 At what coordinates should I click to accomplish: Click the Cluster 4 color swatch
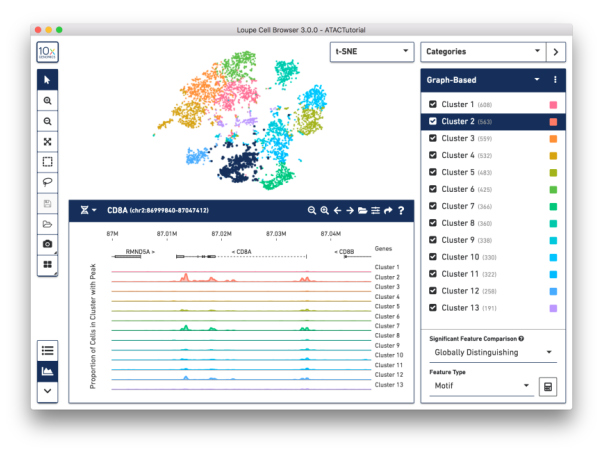tap(552, 155)
